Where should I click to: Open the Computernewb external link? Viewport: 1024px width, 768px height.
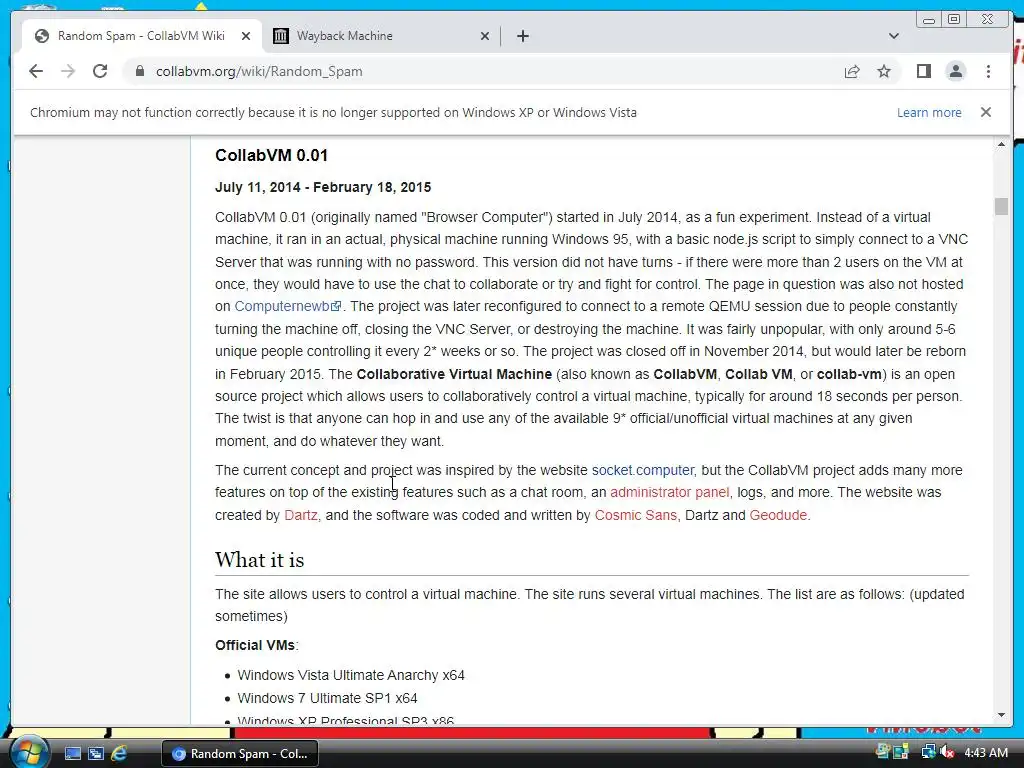[287, 306]
